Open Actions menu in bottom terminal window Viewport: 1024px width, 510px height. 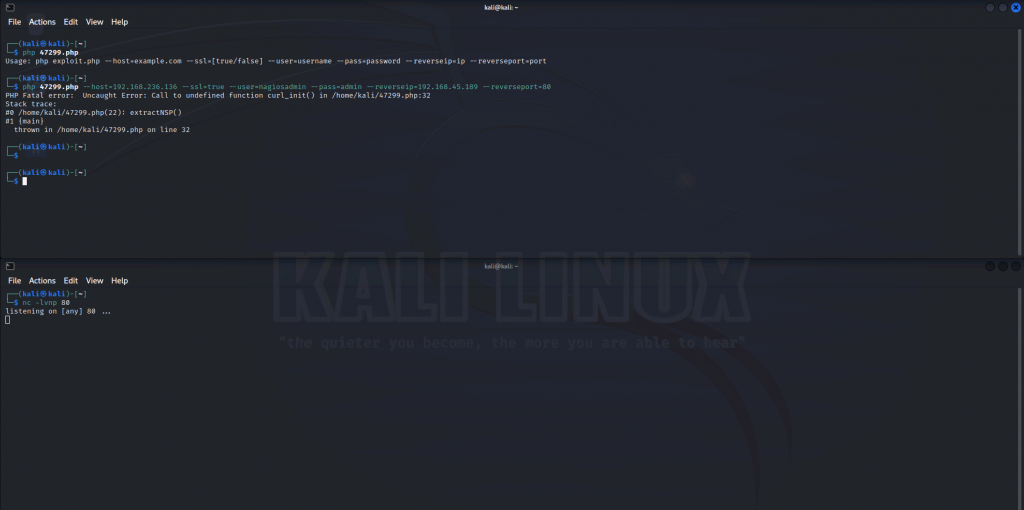[x=42, y=280]
